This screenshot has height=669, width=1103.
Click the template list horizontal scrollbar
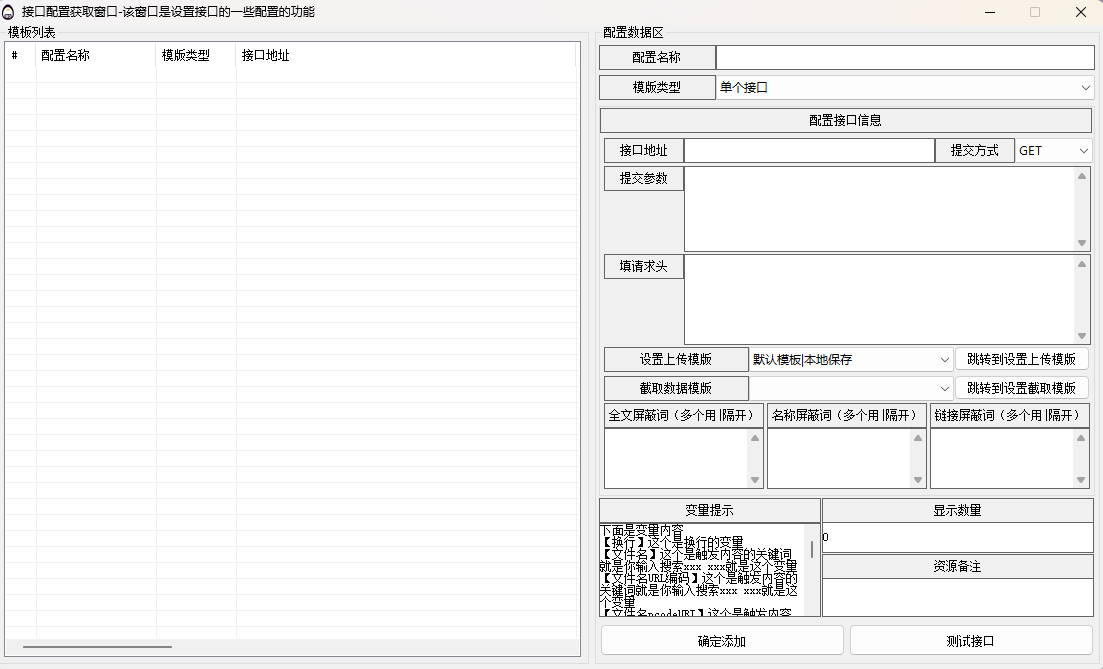[97, 647]
